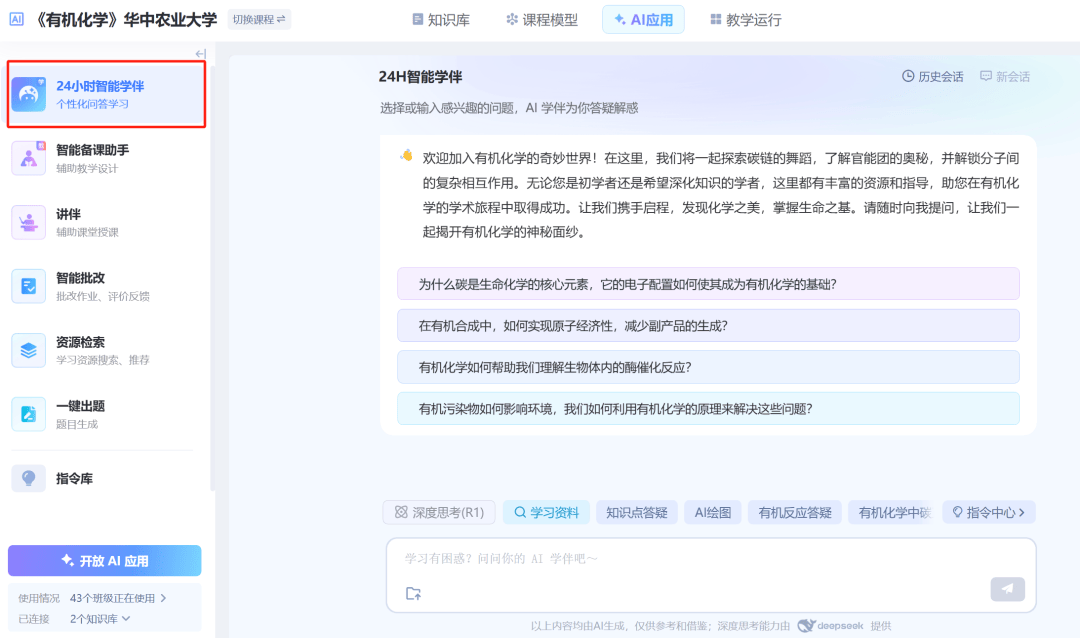Click the 智能批改 icon
Viewport: 1080px width, 638px height.
coord(29,286)
